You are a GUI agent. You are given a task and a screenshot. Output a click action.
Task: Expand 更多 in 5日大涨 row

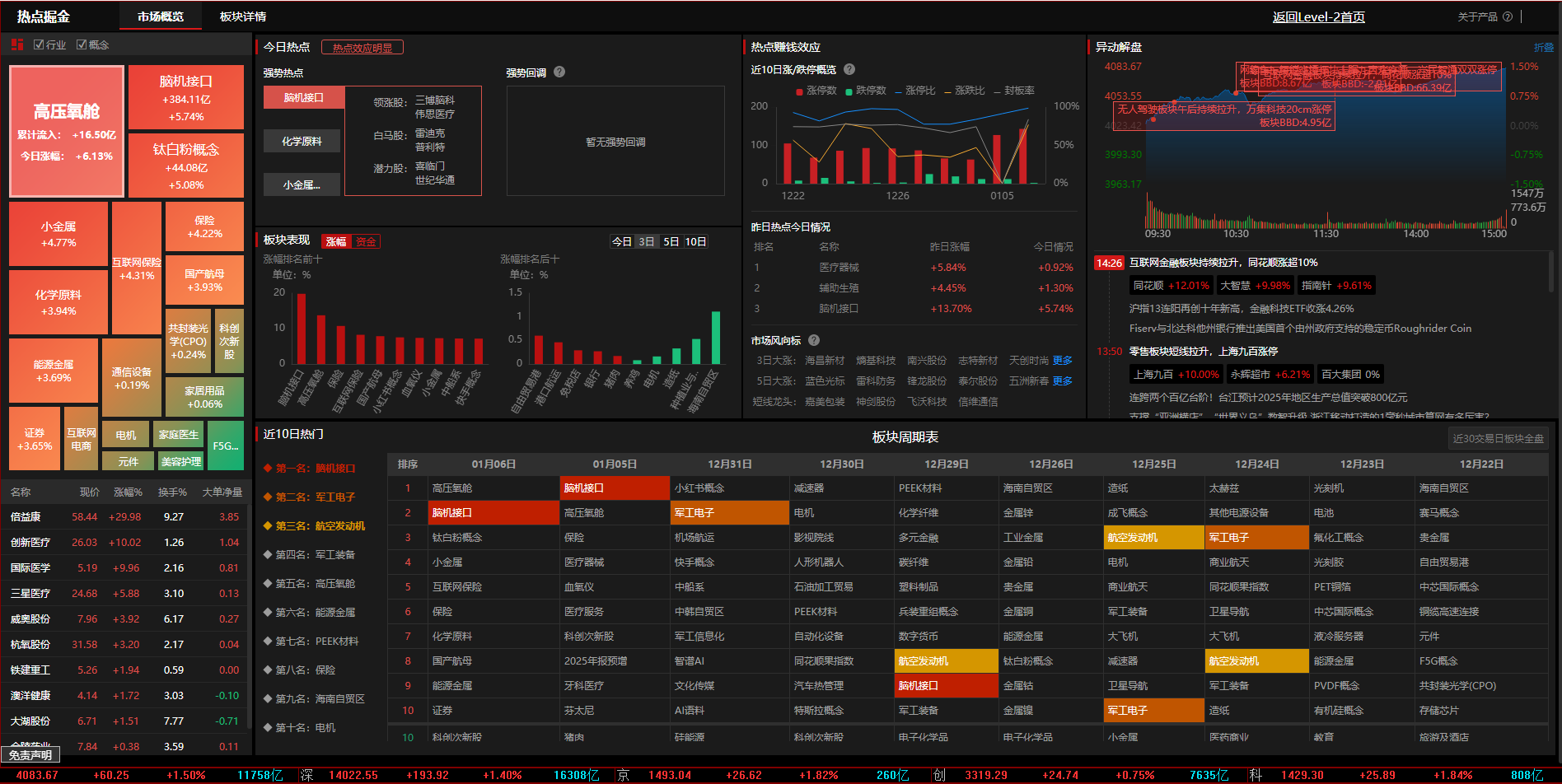pyautogui.click(x=1063, y=380)
